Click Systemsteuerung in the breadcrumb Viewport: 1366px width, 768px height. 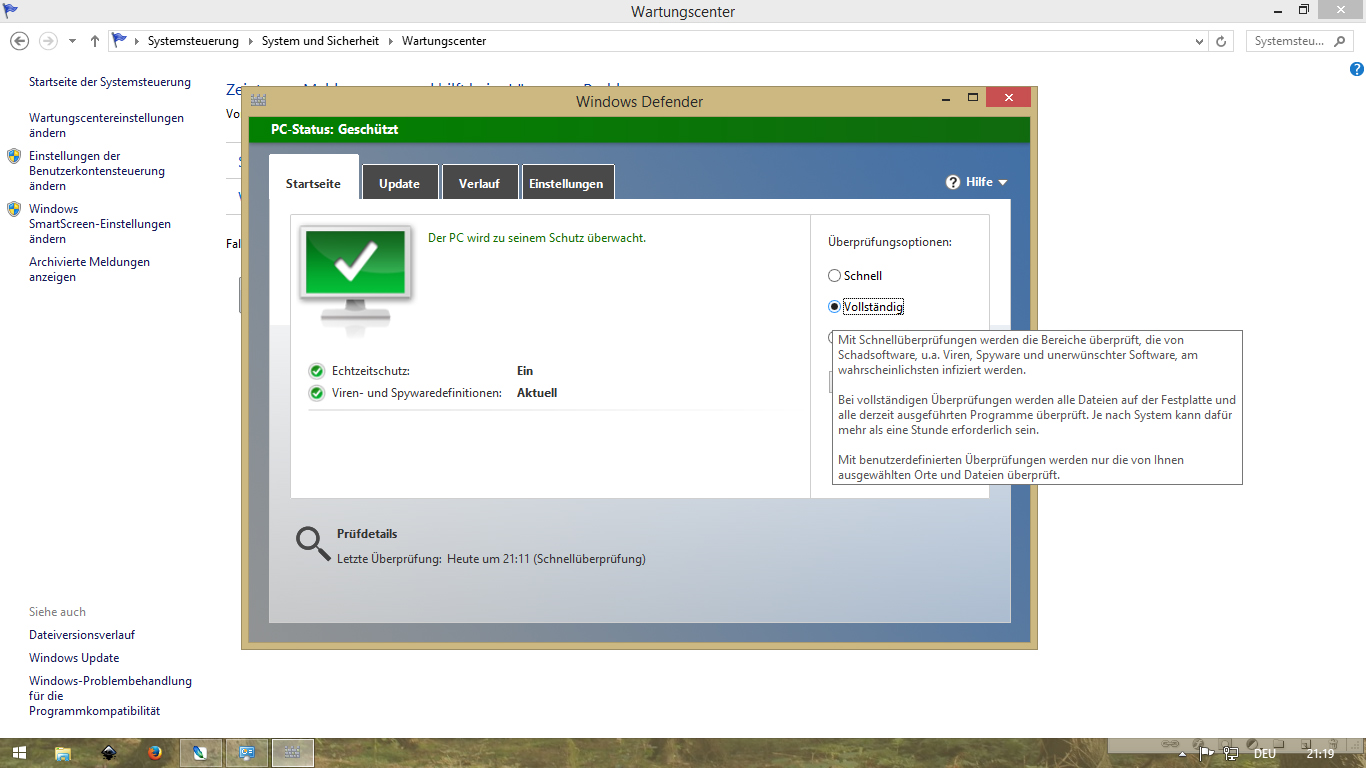pos(193,41)
